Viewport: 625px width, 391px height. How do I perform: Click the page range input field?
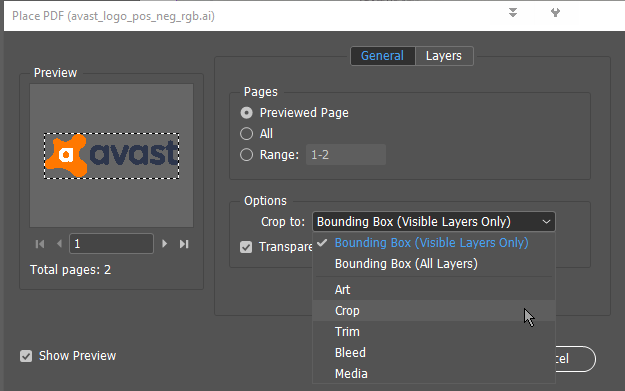346,155
